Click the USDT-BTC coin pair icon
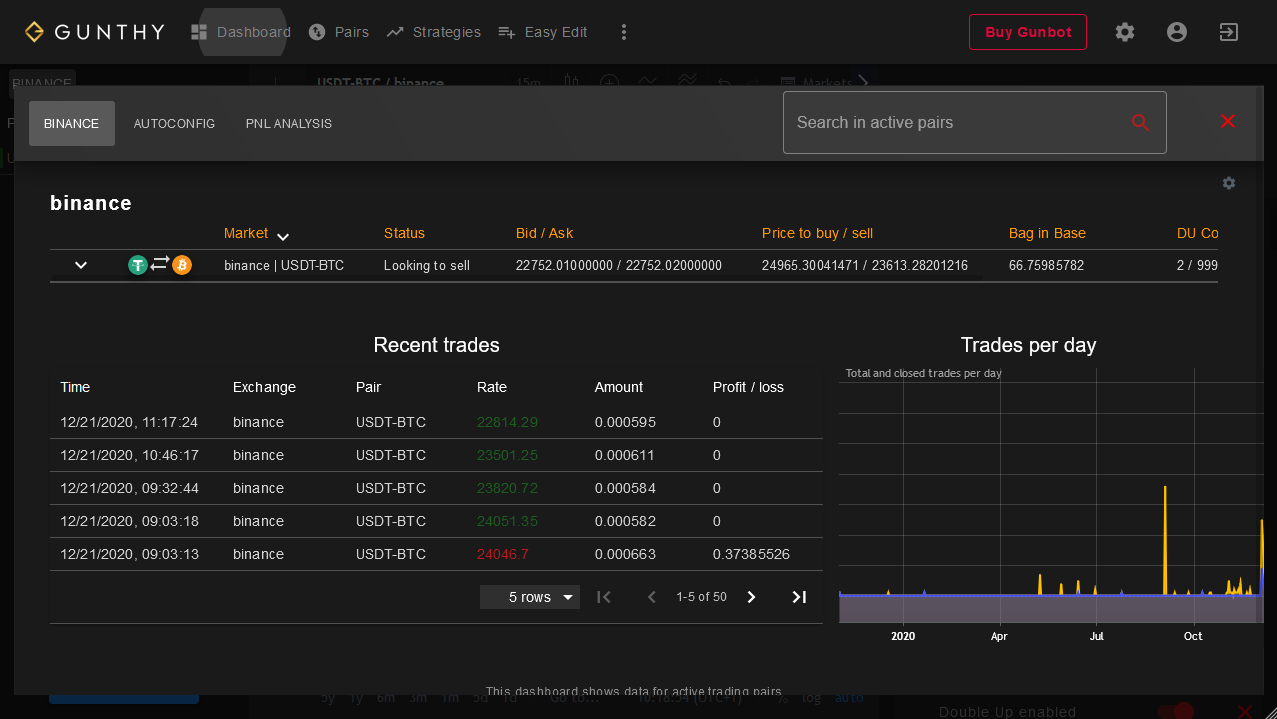1277x719 pixels. pos(160,265)
